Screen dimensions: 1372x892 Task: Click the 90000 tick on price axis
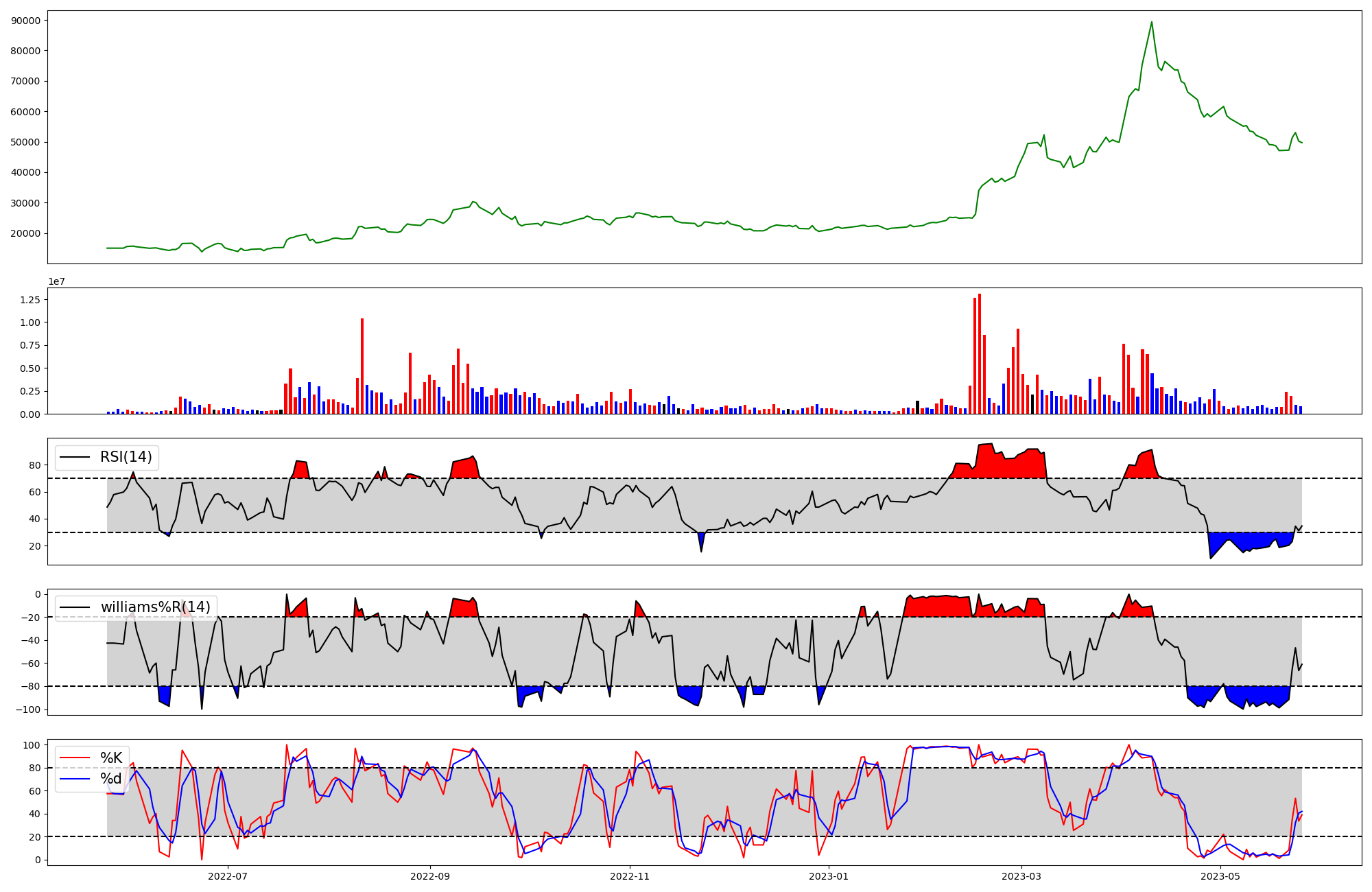coord(26,21)
